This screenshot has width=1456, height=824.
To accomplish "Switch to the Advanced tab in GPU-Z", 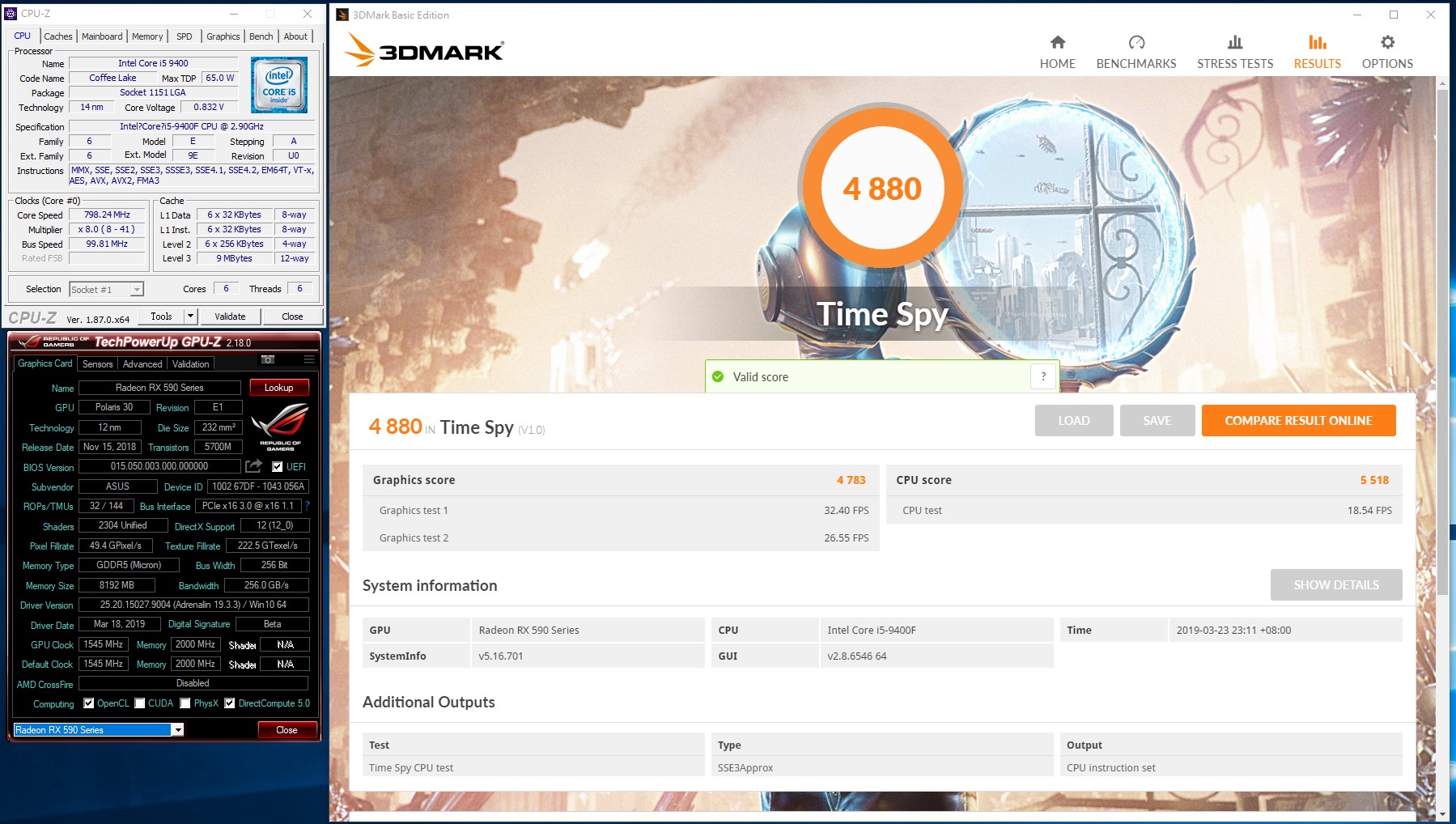I will click(x=142, y=364).
